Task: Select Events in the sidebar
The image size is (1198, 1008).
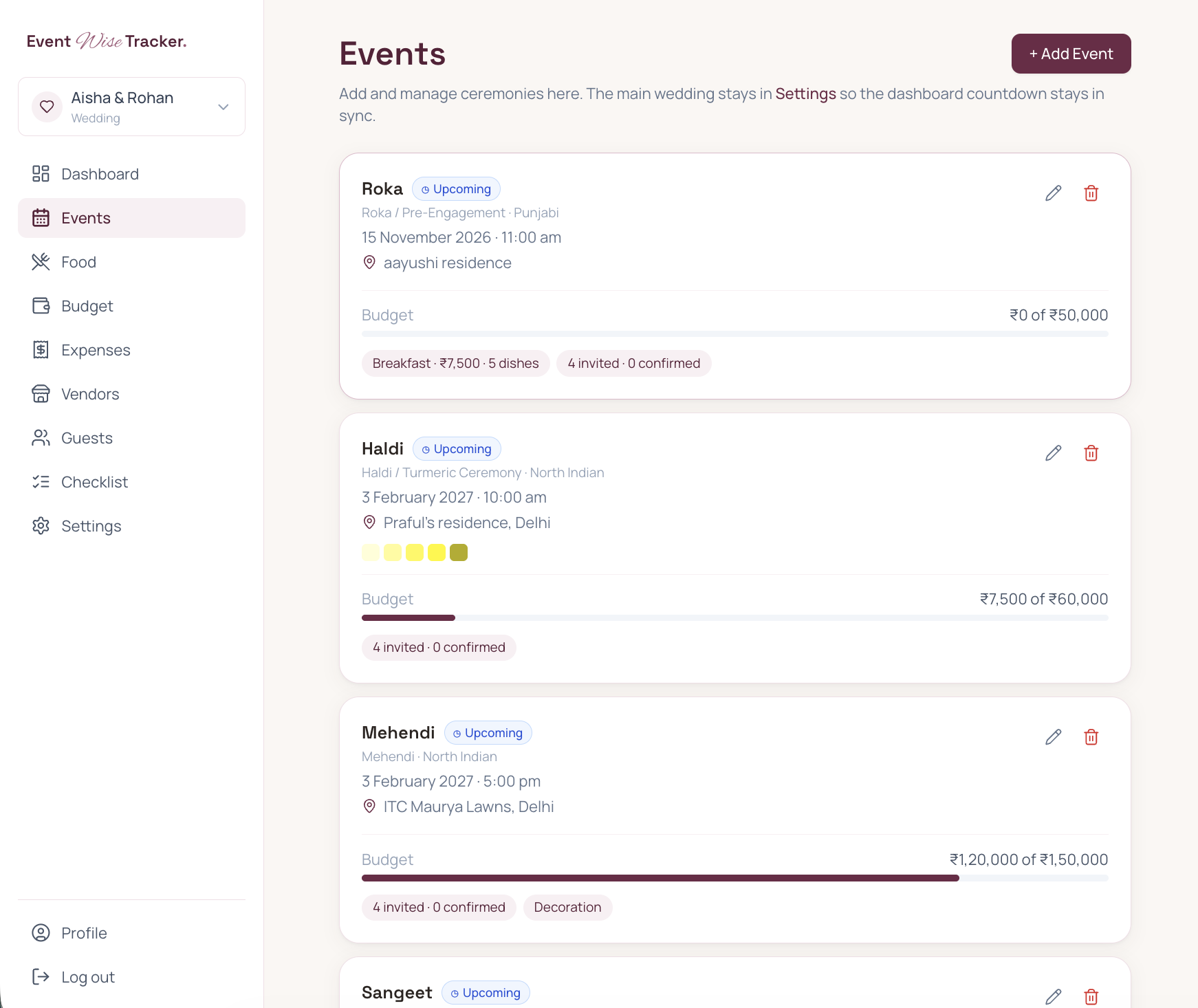Action: point(131,218)
